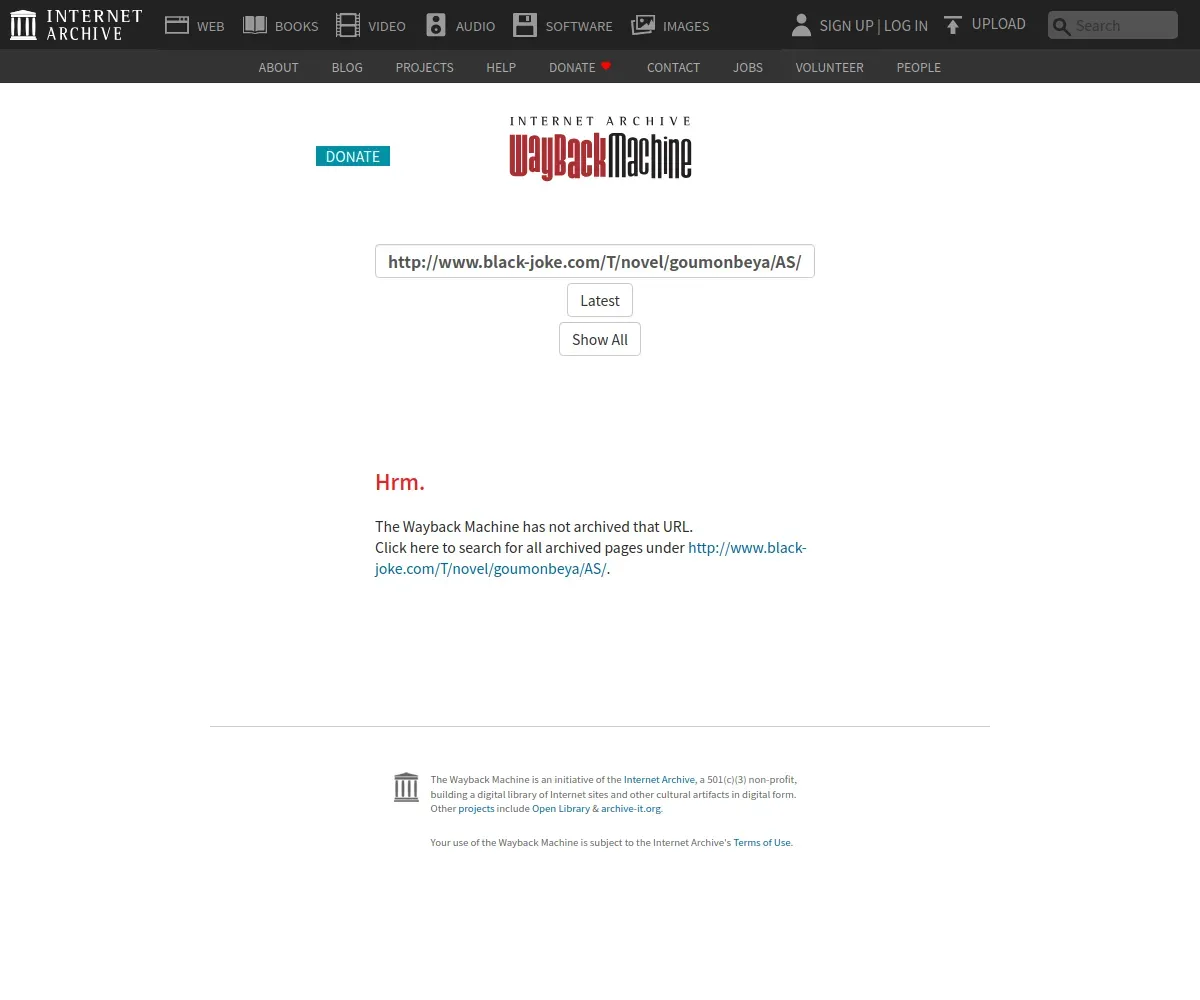Screen dimensions: 1200x1000
Task: Open the JOBS menu item
Action: 748,67
